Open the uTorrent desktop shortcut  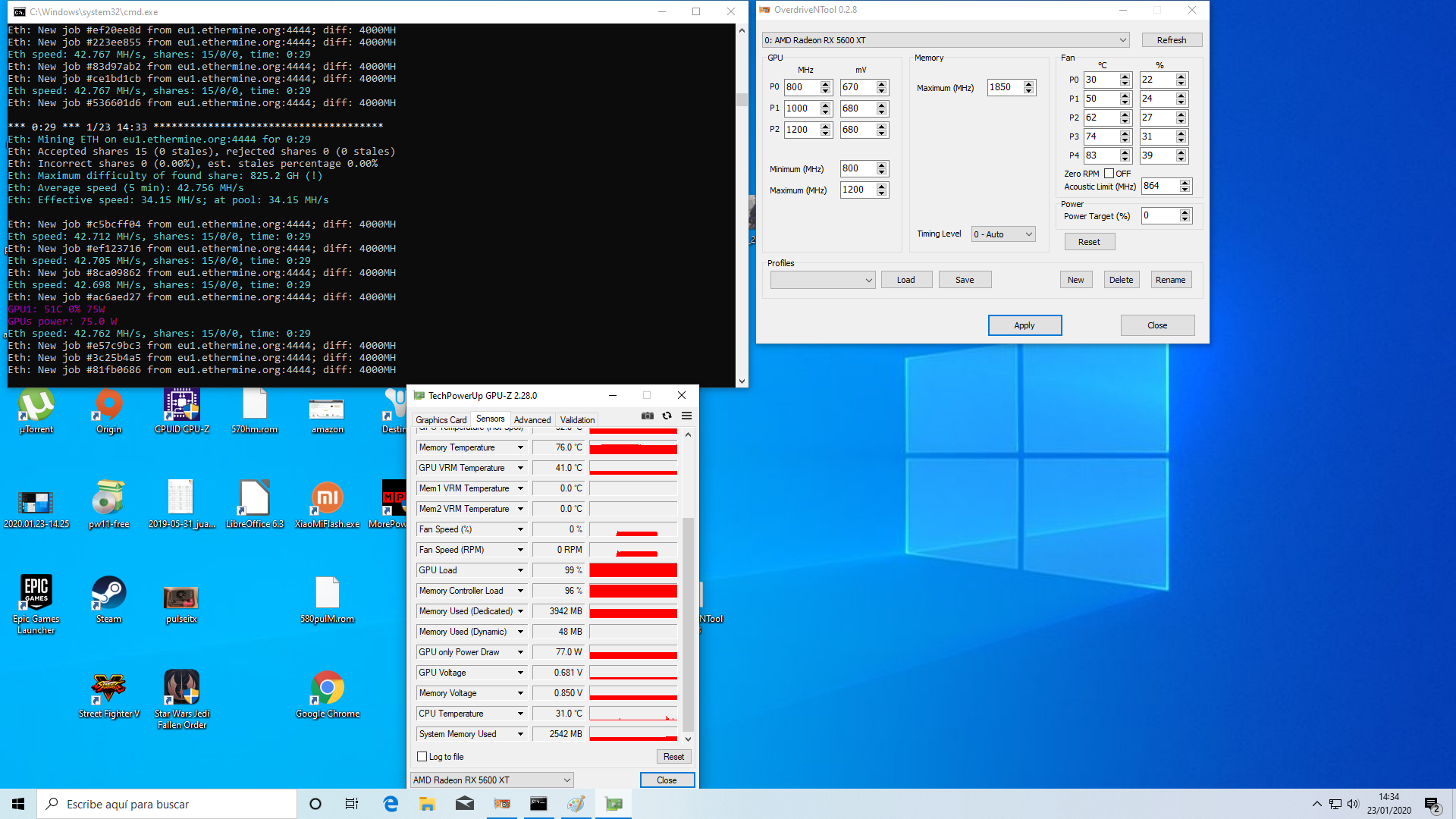click(x=36, y=410)
